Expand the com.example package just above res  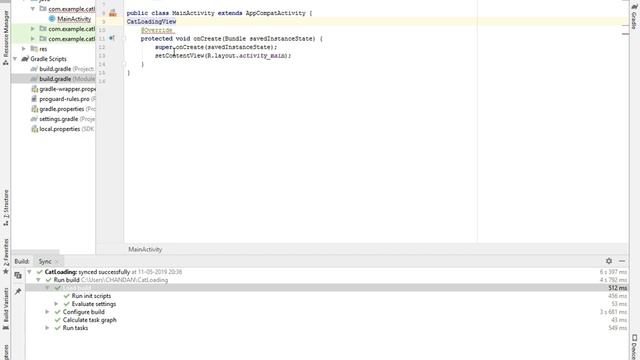[x=33, y=39]
